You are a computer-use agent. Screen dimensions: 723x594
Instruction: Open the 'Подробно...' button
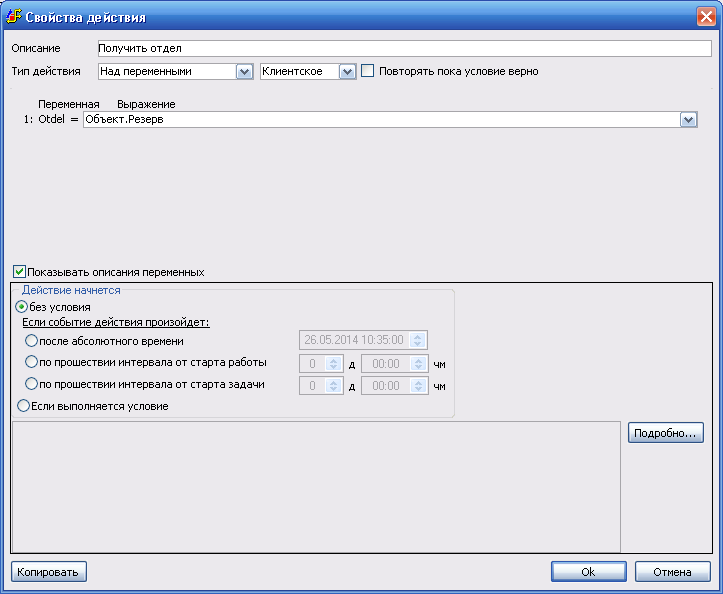pos(665,433)
